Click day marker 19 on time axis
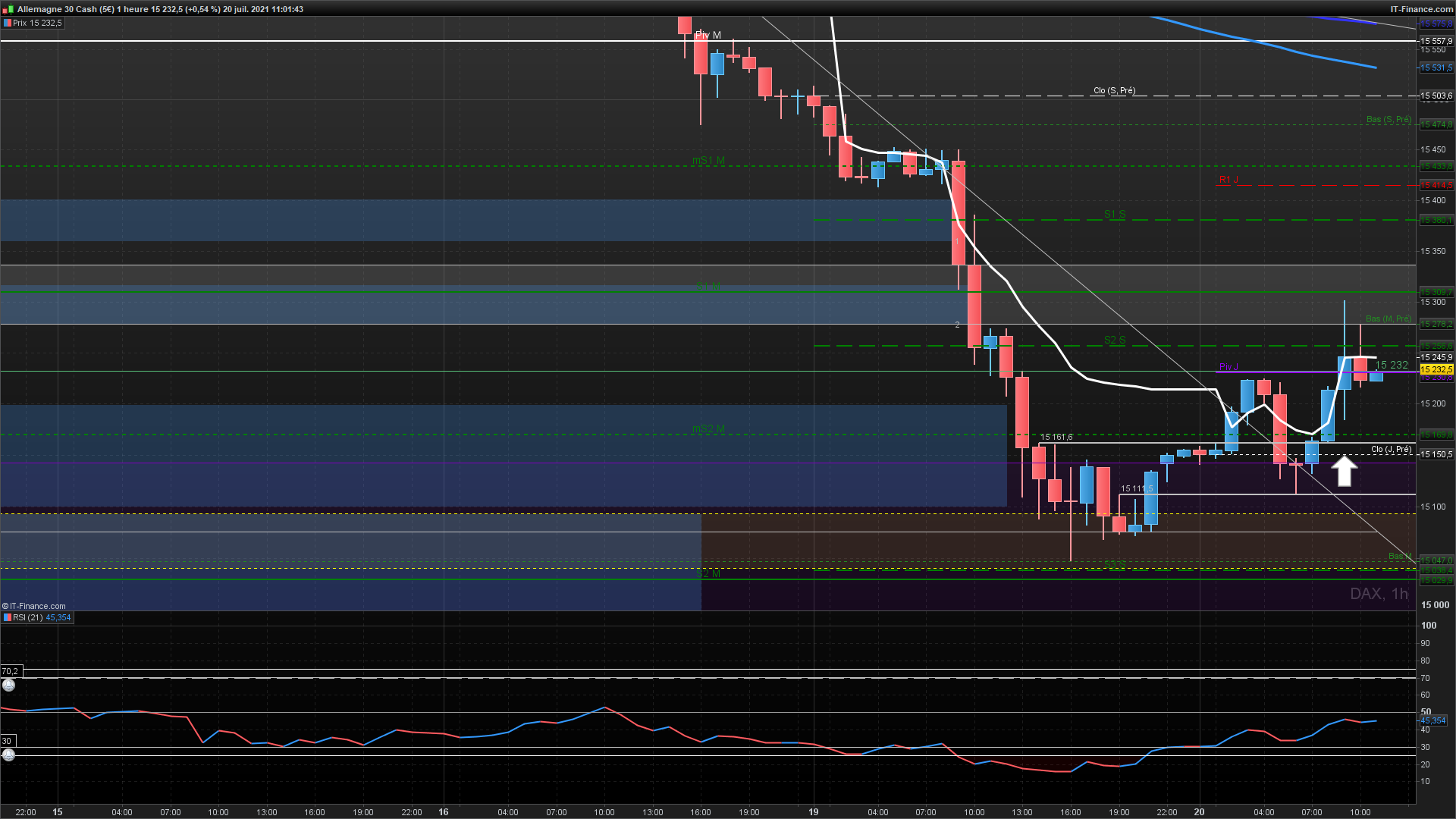This screenshot has width=1456, height=819. (813, 812)
